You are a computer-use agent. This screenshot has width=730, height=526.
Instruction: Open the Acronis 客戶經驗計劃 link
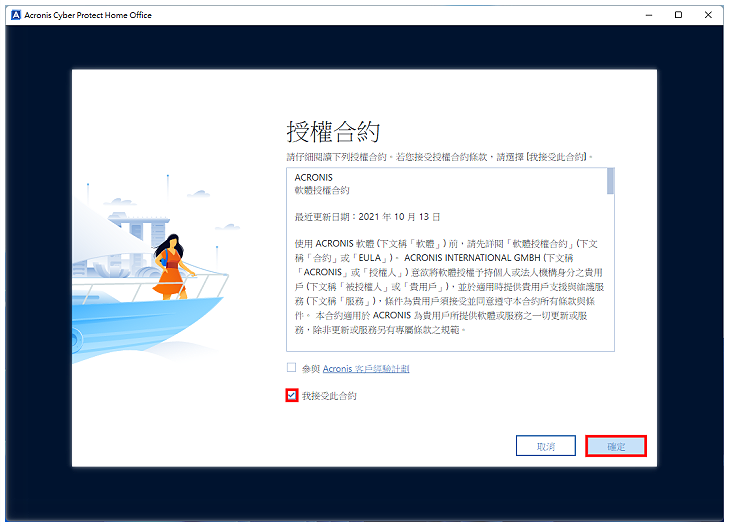pos(366,369)
